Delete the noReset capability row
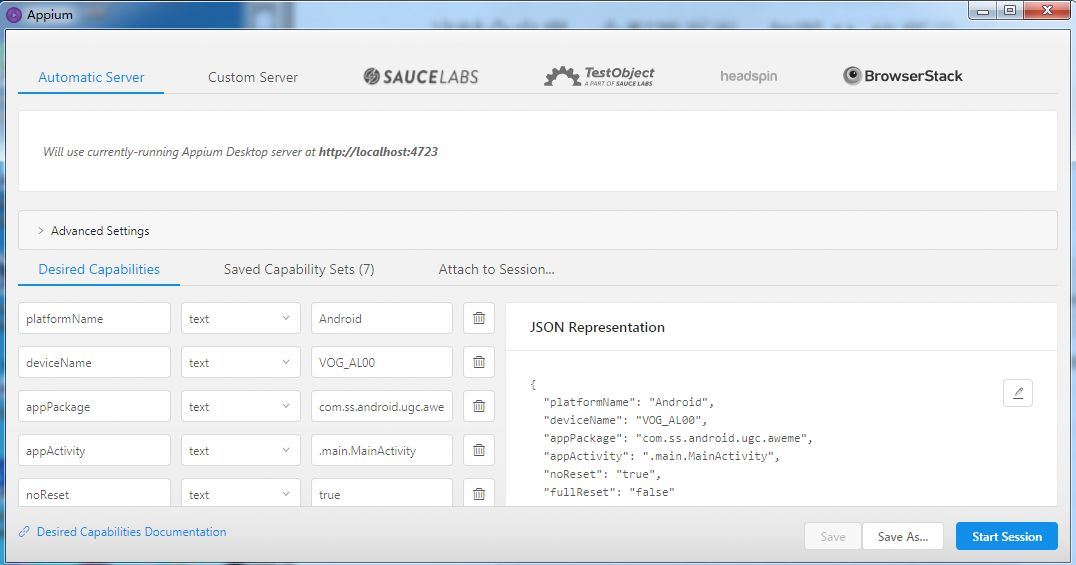The image size is (1076, 565). click(479, 494)
